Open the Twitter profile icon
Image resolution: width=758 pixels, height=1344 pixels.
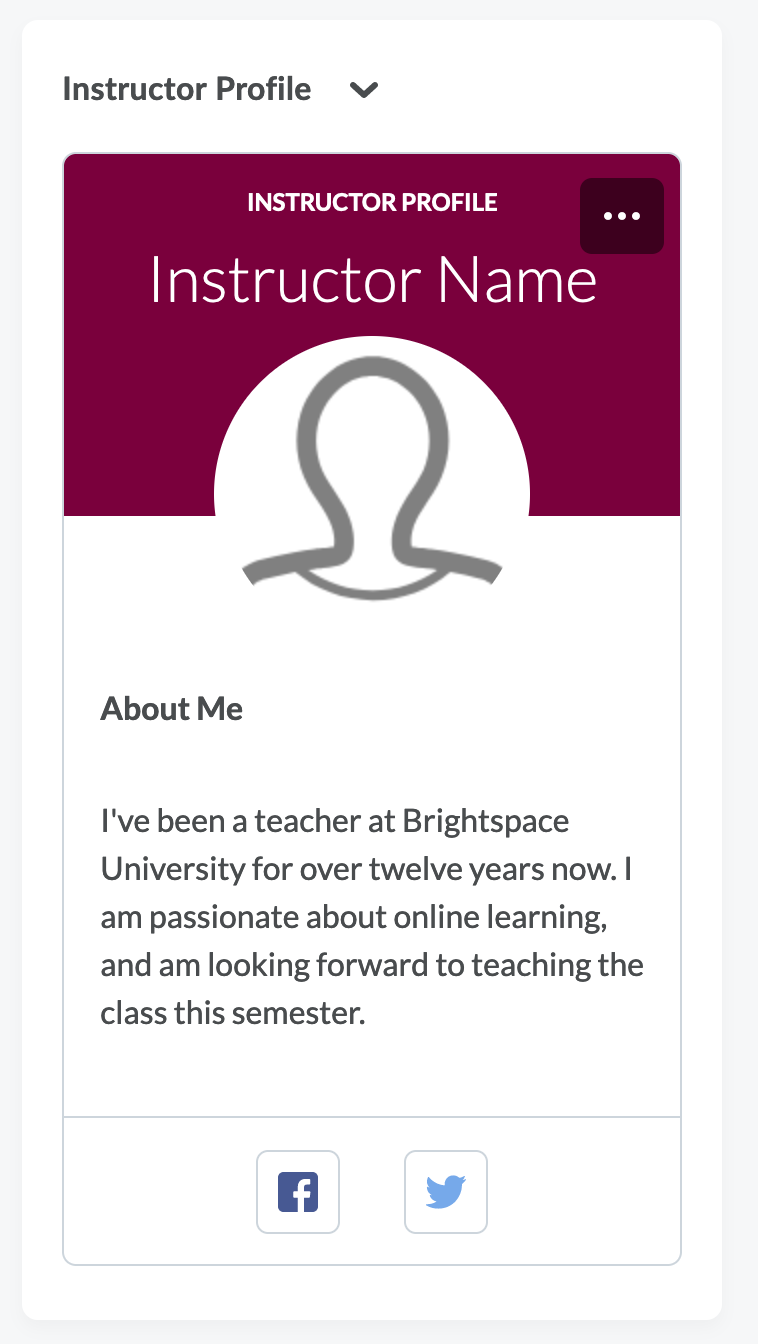coord(446,1192)
